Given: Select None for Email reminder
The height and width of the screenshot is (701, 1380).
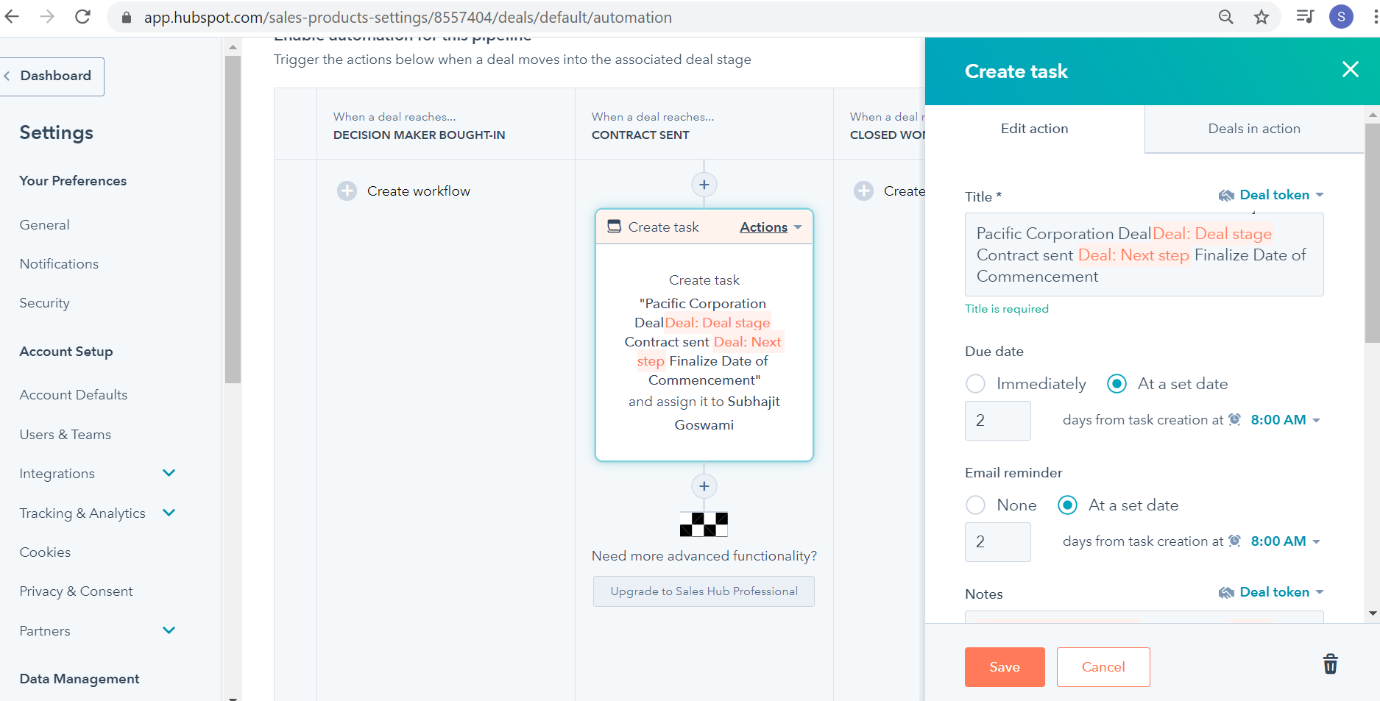Looking at the screenshot, I should point(975,505).
